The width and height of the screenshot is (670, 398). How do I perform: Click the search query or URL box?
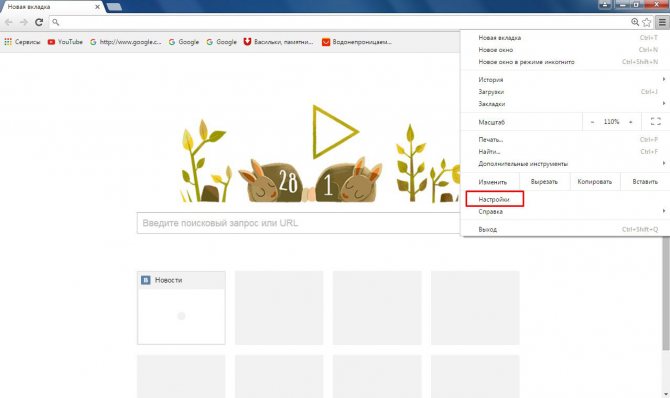(298, 223)
